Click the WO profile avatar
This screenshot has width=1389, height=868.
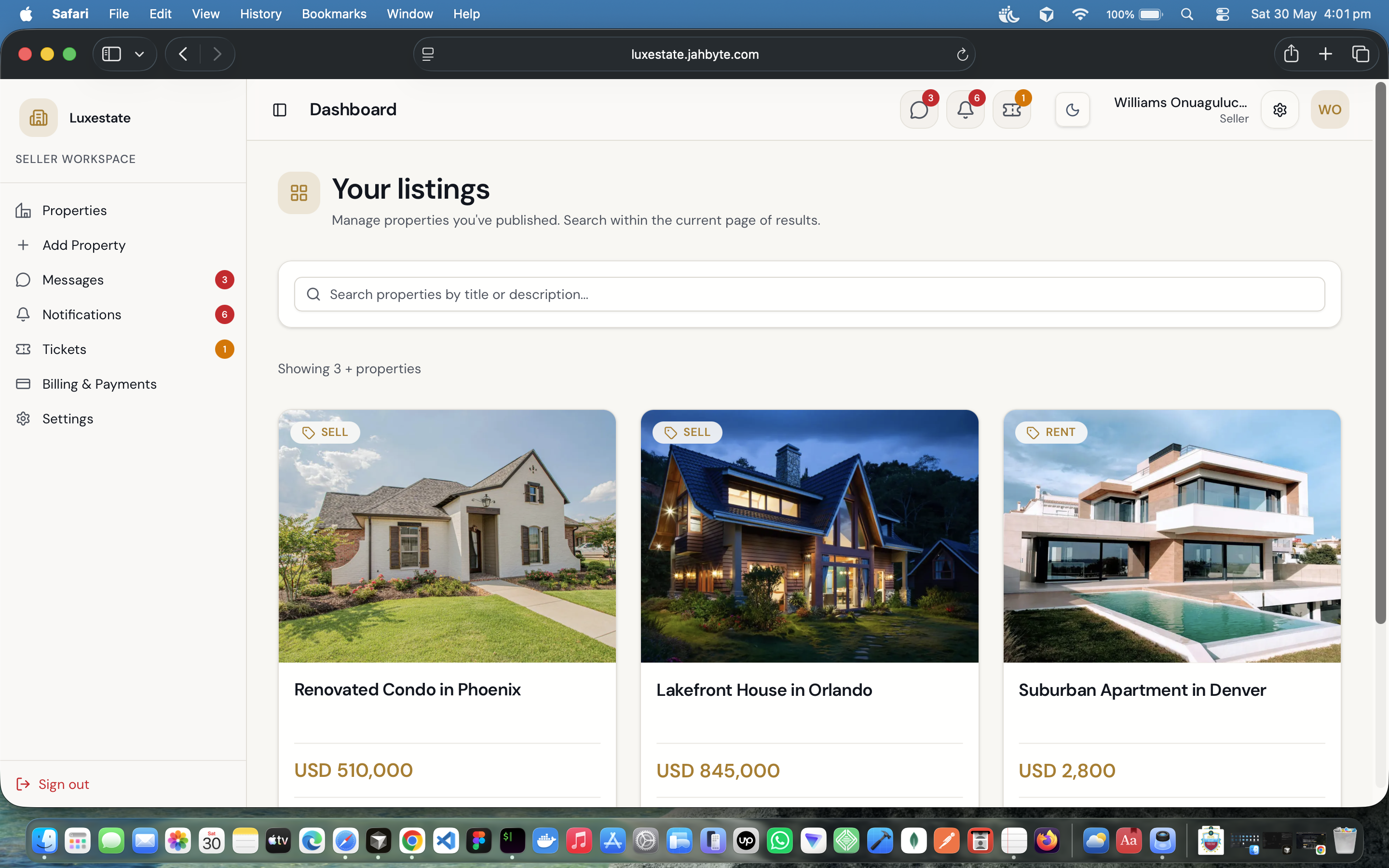click(x=1330, y=109)
